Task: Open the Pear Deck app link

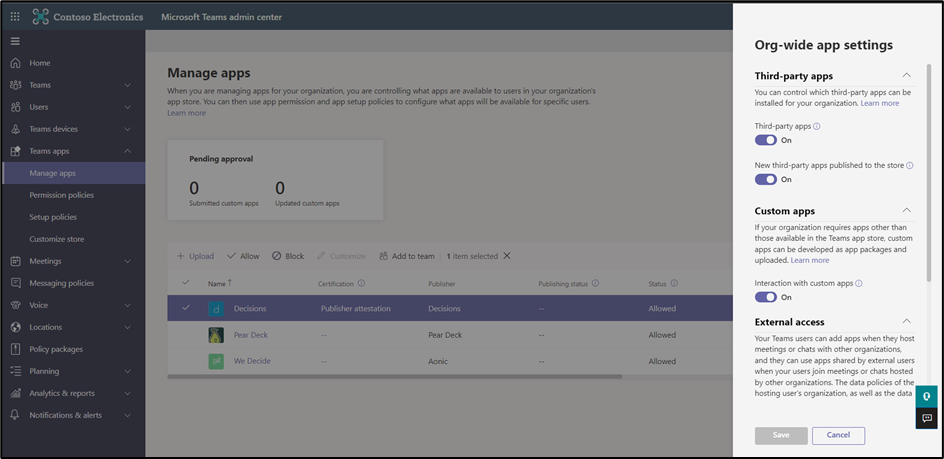Action: (x=250, y=335)
